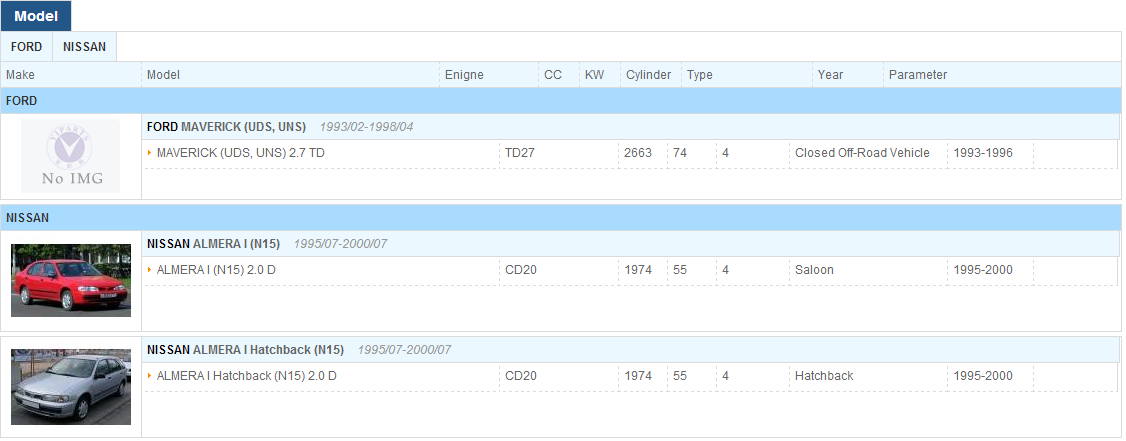Open the NISSAN ALMERA I Hatchback (N15) heading

[x=245, y=350]
